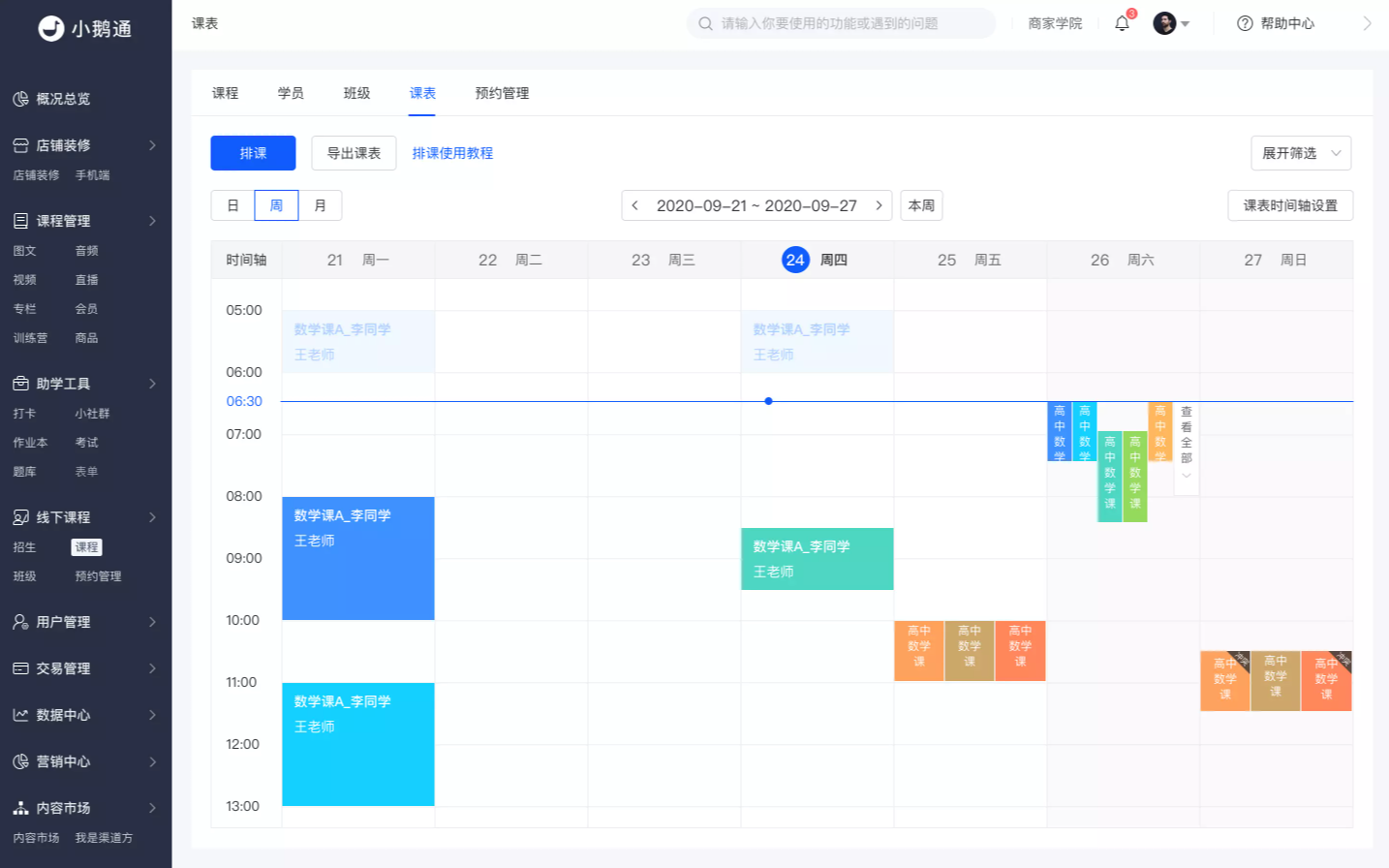Click the 店铺装修 shop icon
1389x868 pixels.
pyautogui.click(x=20, y=145)
